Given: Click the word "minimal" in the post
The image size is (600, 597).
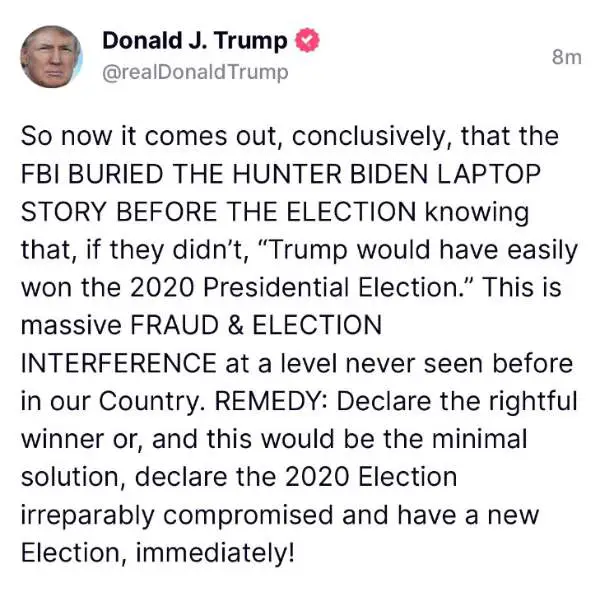Looking at the screenshot, I should (x=480, y=439).
